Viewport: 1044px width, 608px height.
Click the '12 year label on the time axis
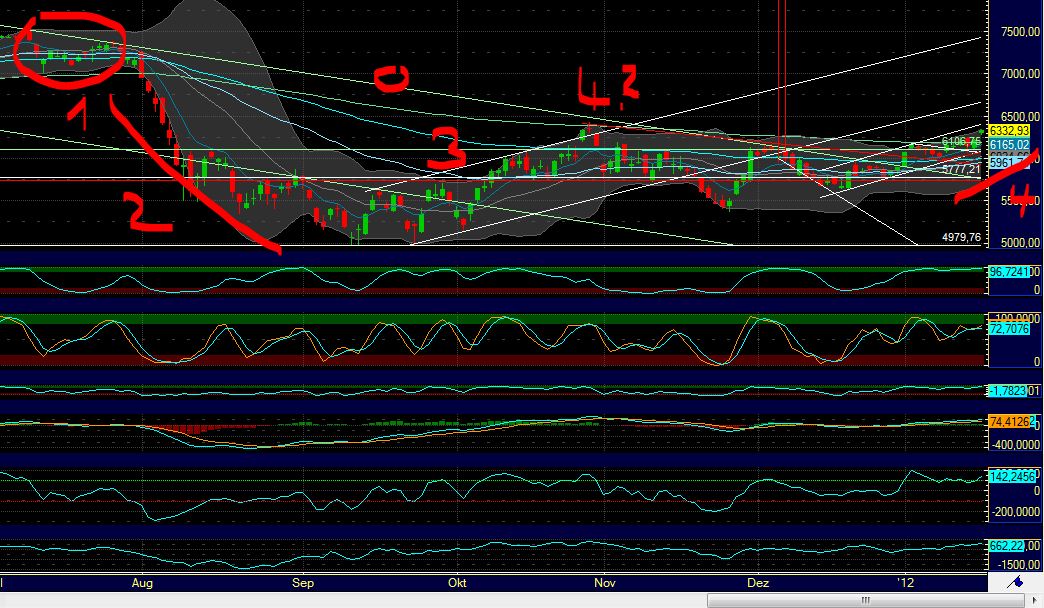click(905, 583)
